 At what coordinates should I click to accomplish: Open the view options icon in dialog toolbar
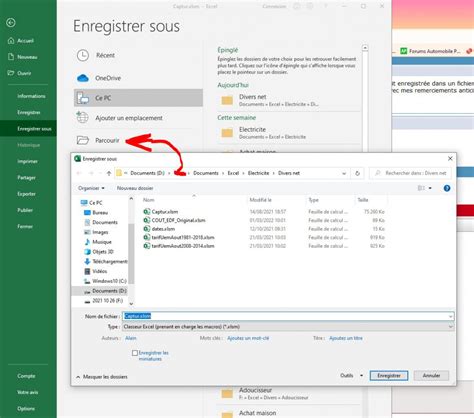(x=421, y=188)
